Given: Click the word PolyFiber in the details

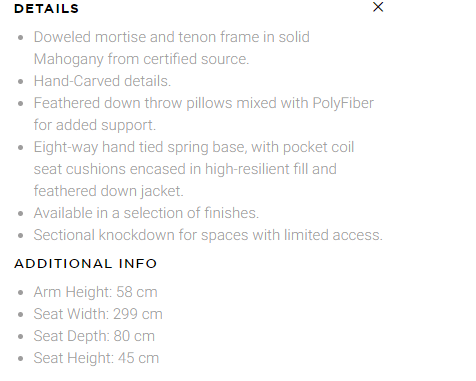Looking at the screenshot, I should pos(343,103).
